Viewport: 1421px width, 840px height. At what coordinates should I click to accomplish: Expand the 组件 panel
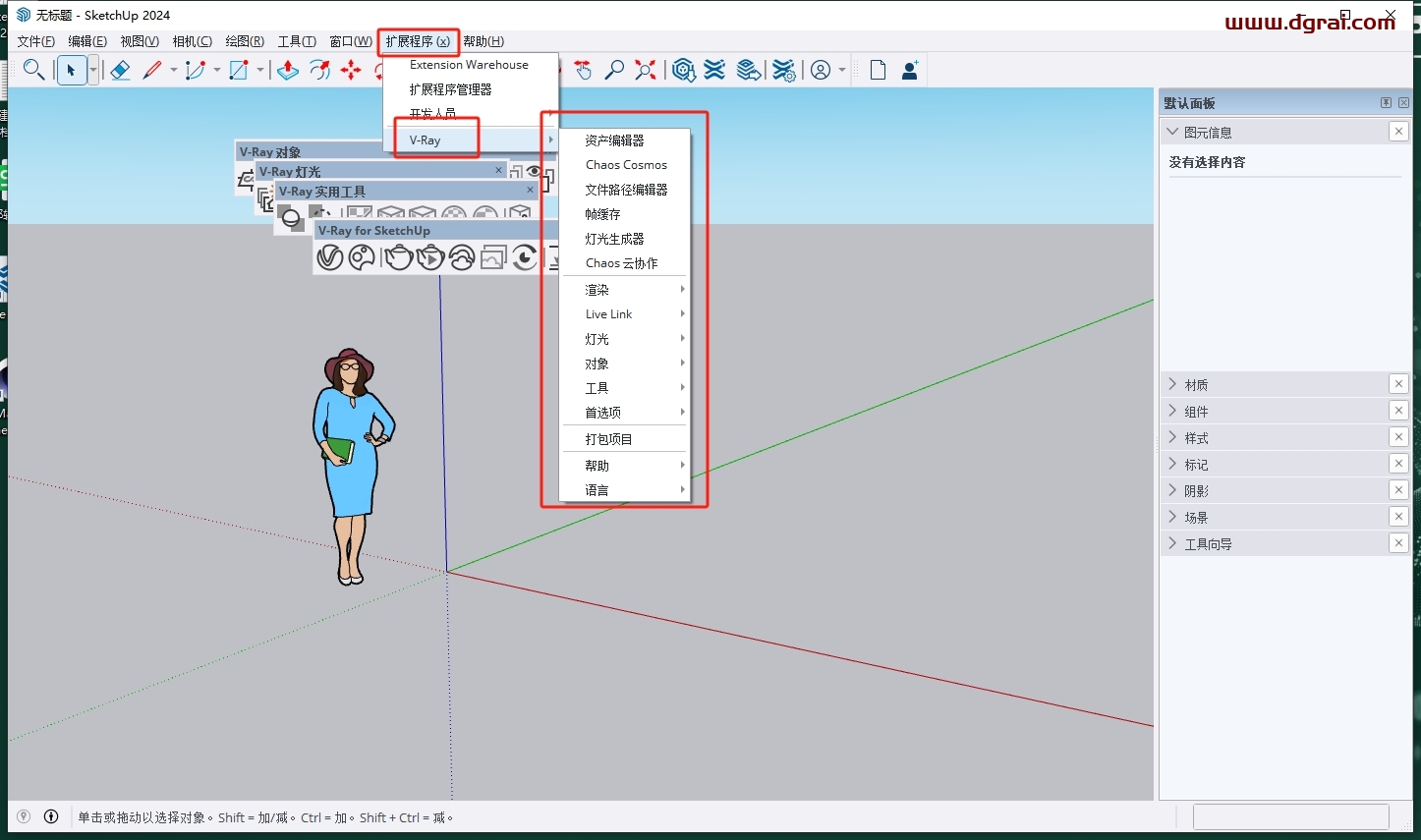point(1171,411)
